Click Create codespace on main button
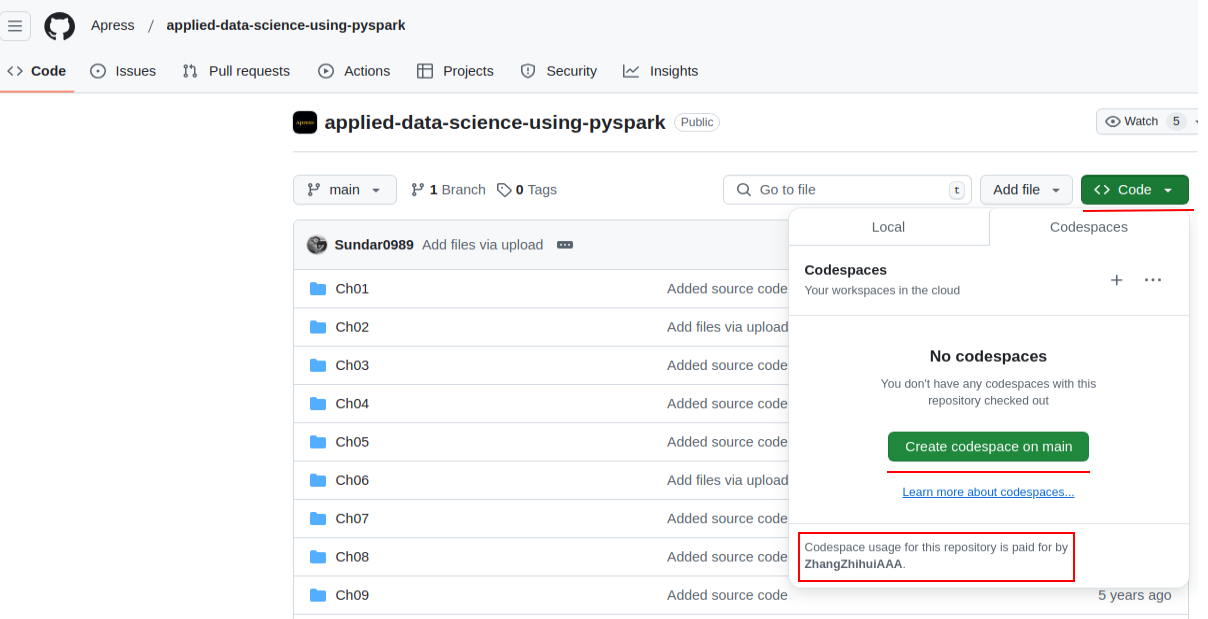The width and height of the screenshot is (1208, 619). click(988, 447)
